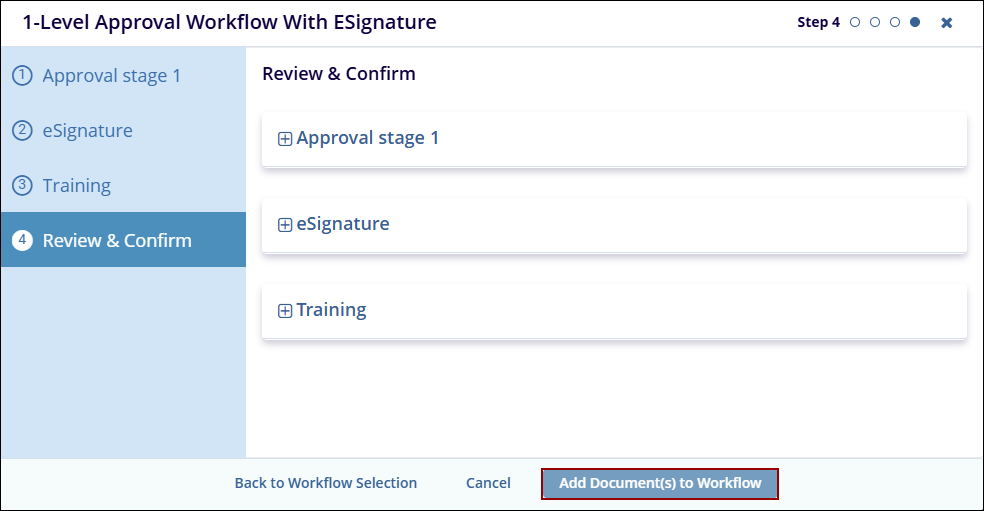Click the third step progress dot
Viewport: 984px width, 511px height.
coord(895,22)
